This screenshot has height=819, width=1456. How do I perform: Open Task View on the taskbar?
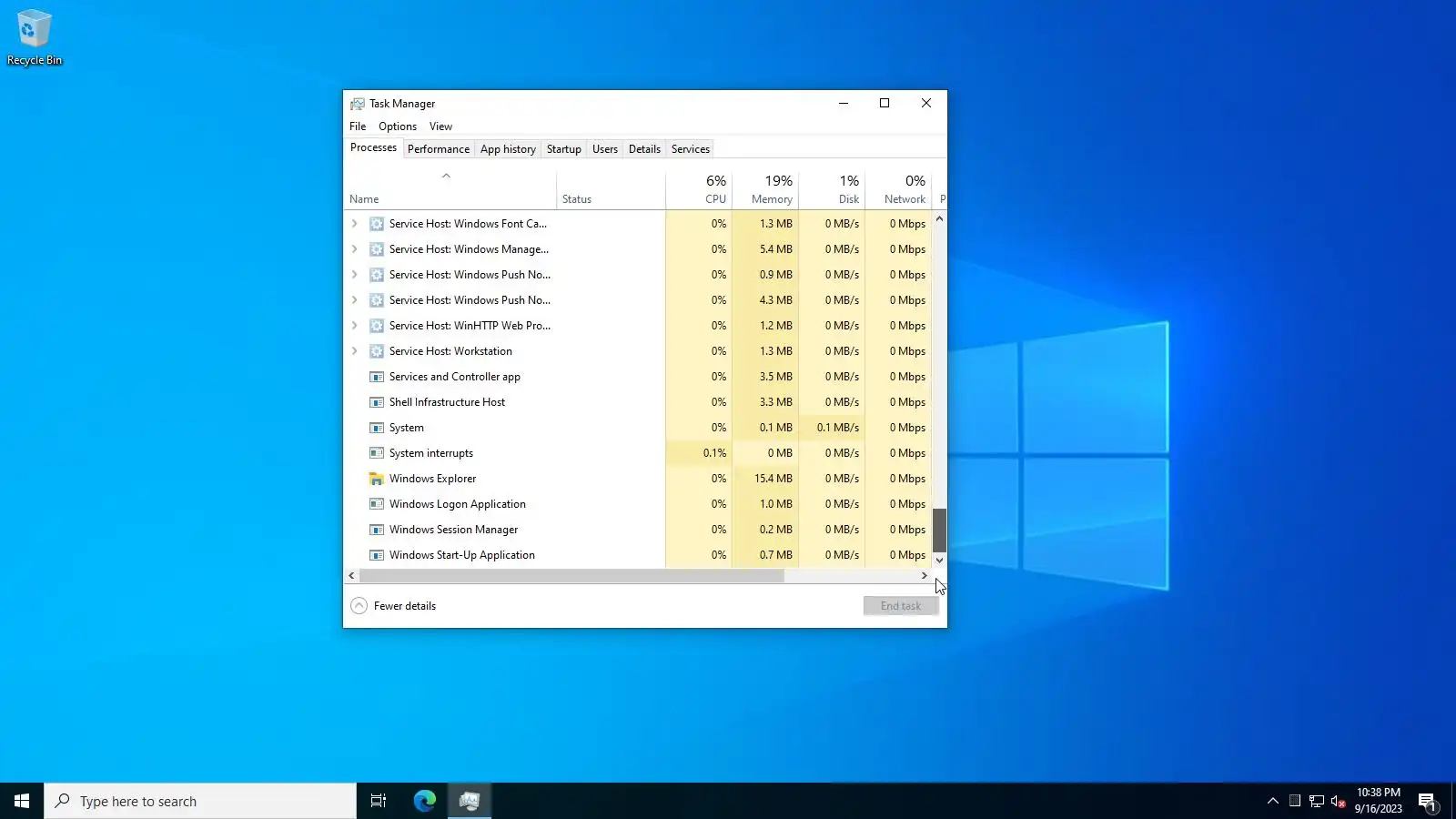click(x=379, y=801)
